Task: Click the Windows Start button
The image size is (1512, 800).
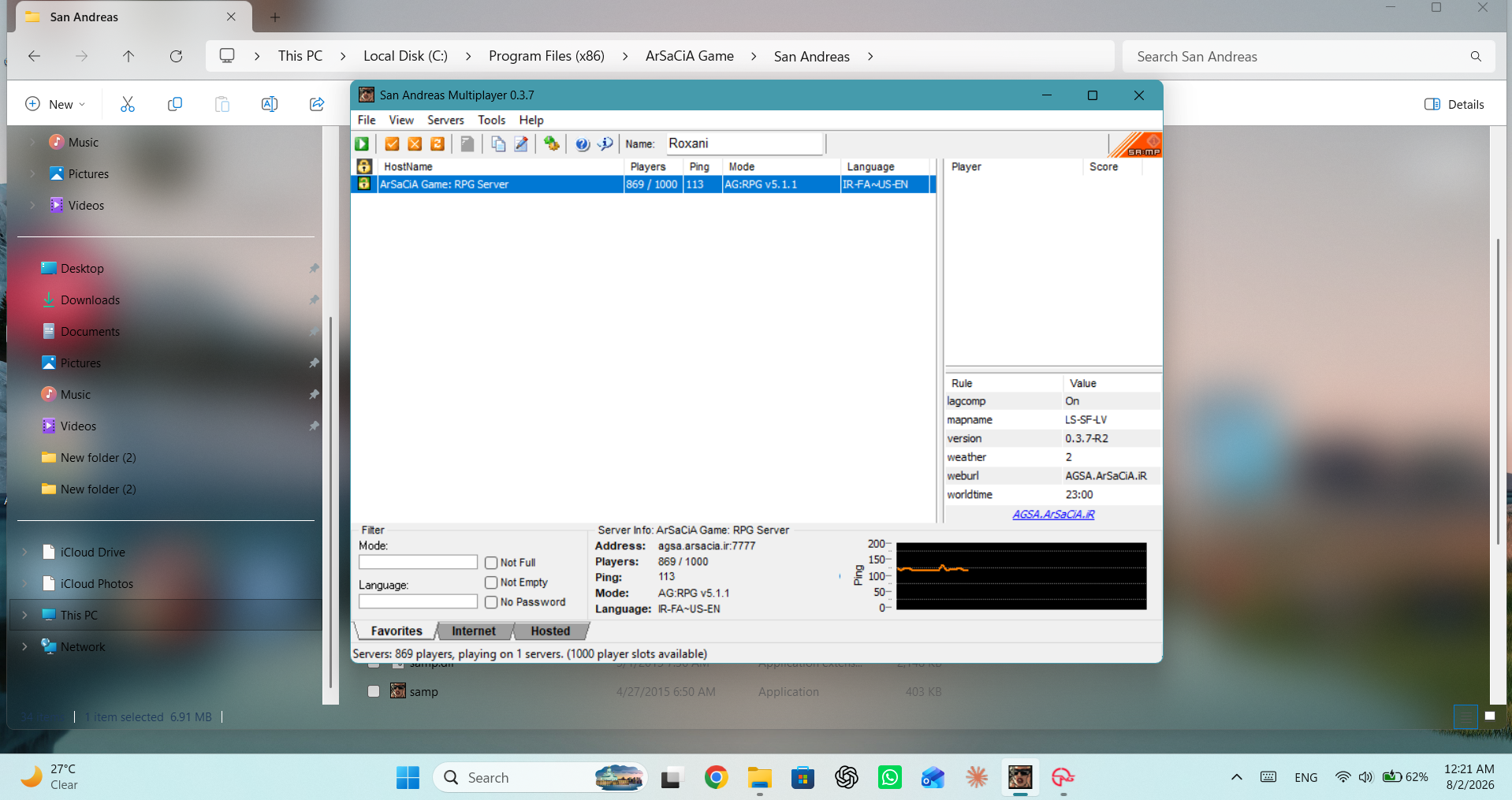Action: tap(408, 778)
